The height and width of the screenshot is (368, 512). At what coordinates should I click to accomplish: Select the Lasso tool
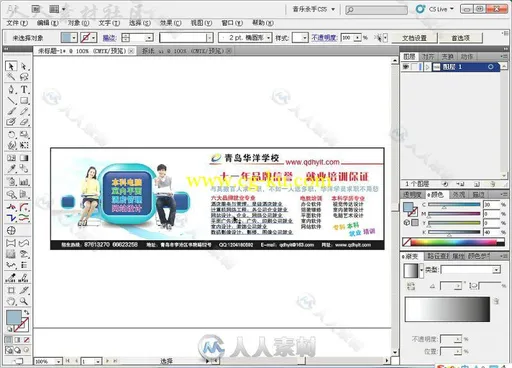tap(24, 77)
